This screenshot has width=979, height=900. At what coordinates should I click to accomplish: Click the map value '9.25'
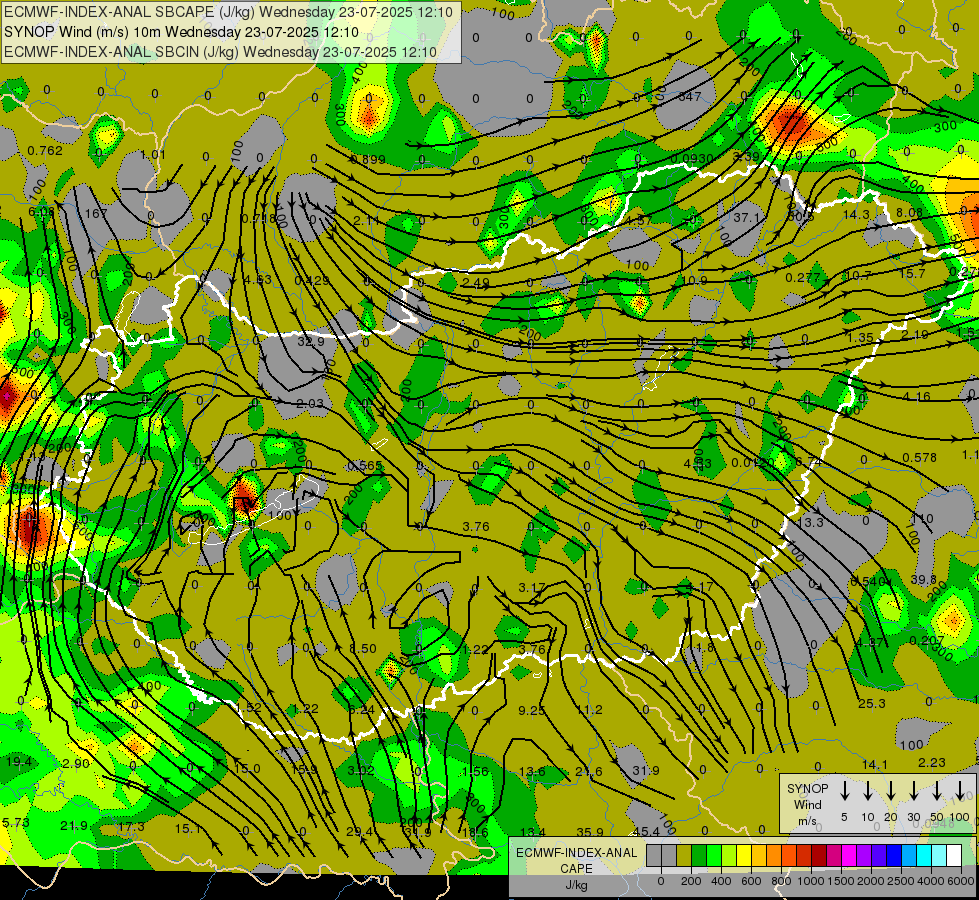[532, 710]
